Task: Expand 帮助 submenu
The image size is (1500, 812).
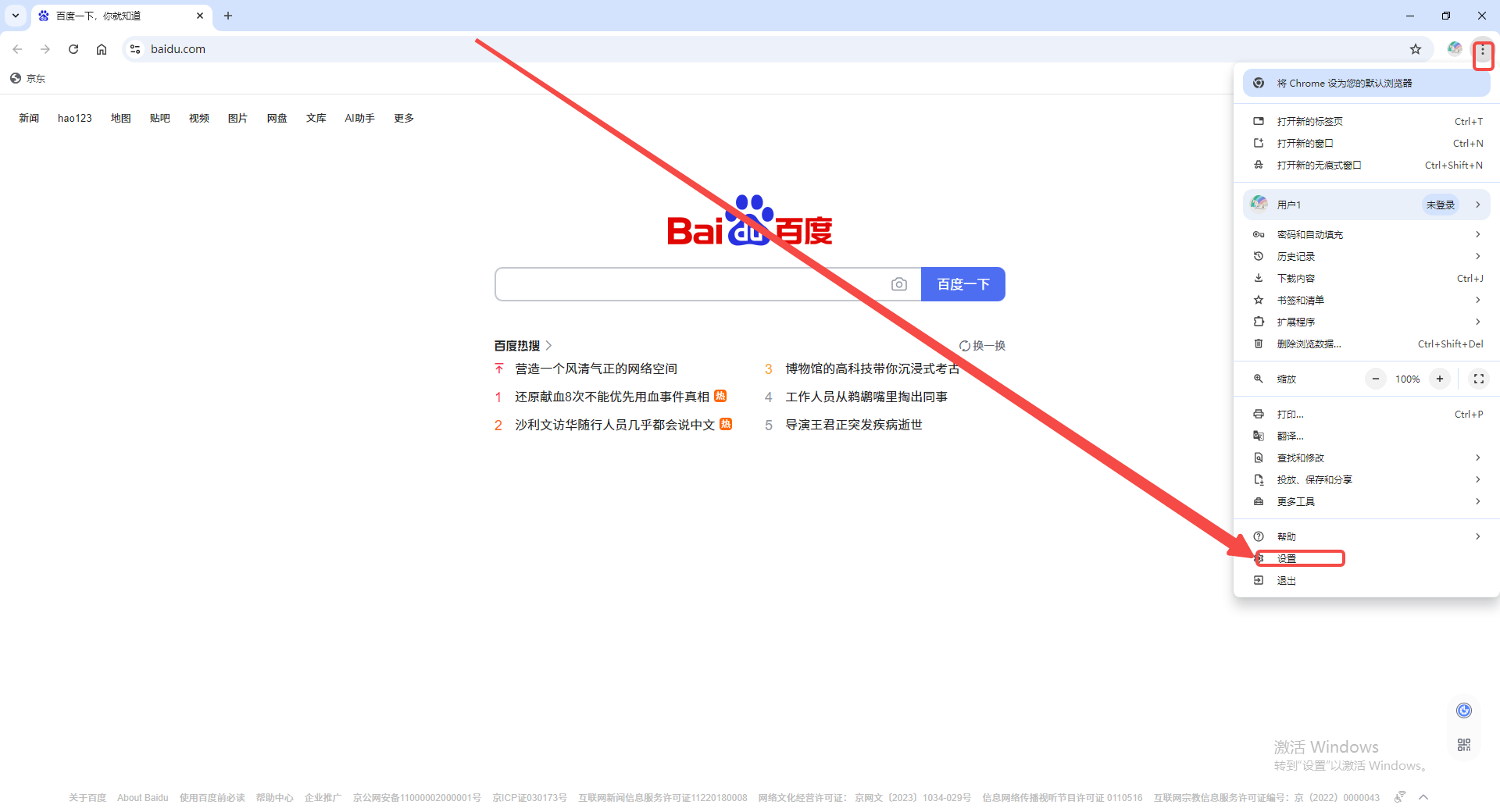Action: (x=1366, y=536)
